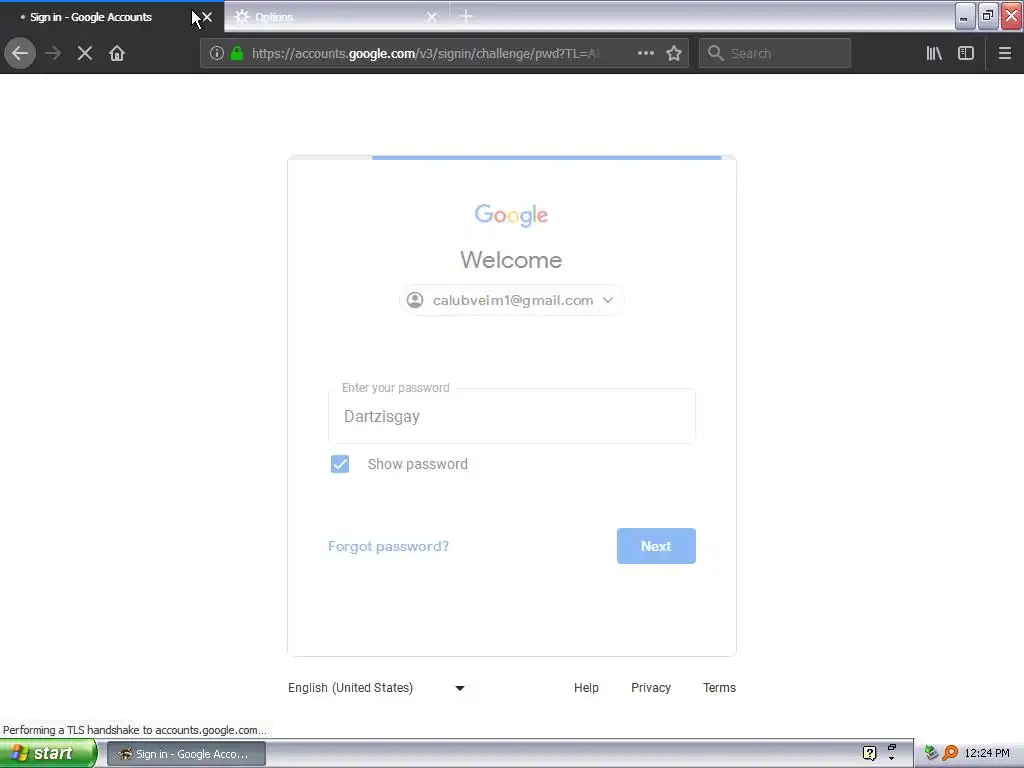Open the English (United States) language dropdown
The width and height of the screenshot is (1024, 768).
(377, 688)
